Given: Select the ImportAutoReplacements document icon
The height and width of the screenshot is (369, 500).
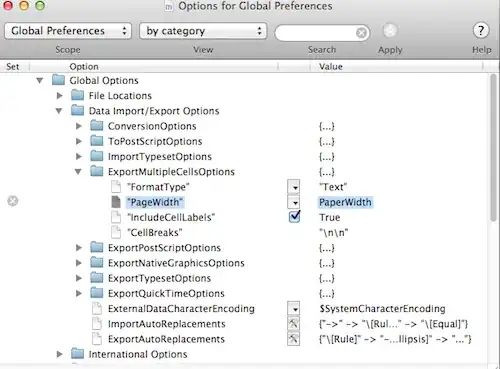Looking at the screenshot, I should (97, 323).
